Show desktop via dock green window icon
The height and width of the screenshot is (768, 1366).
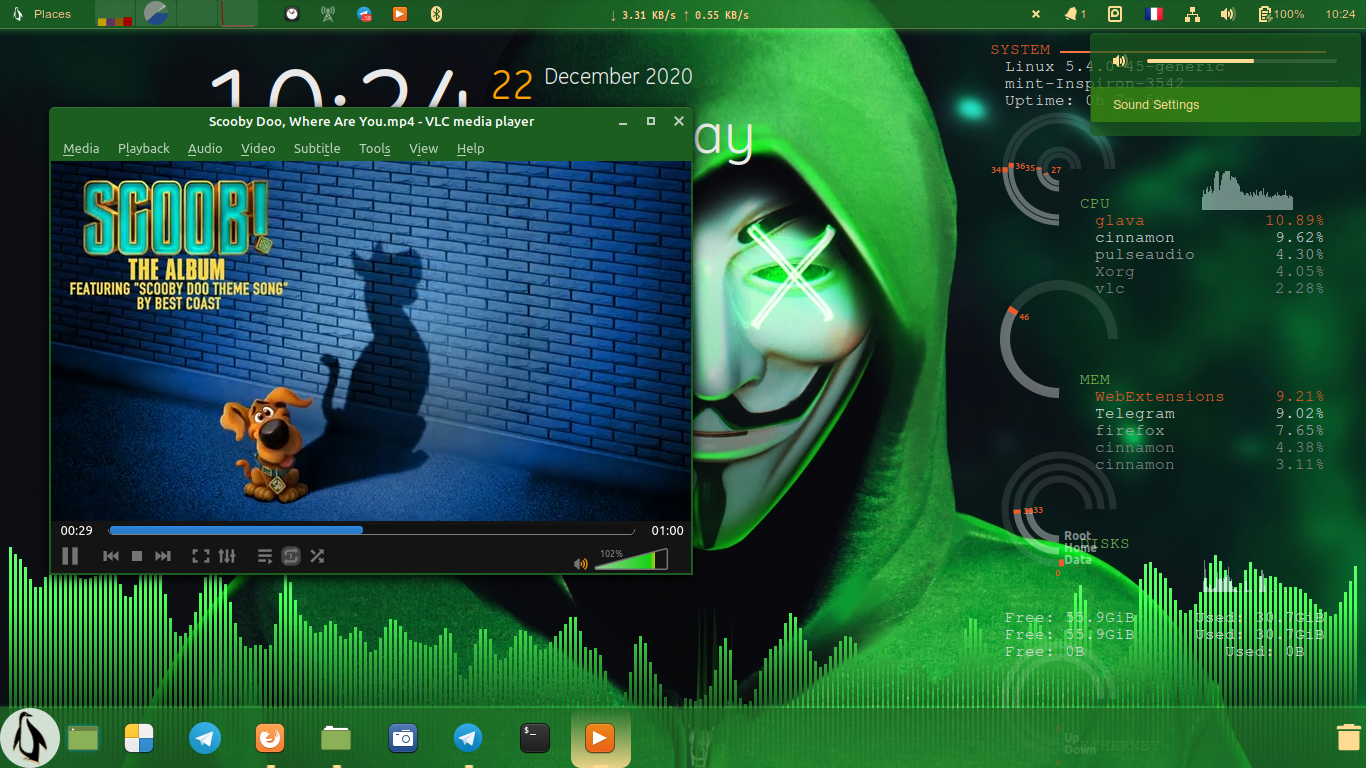tap(84, 739)
